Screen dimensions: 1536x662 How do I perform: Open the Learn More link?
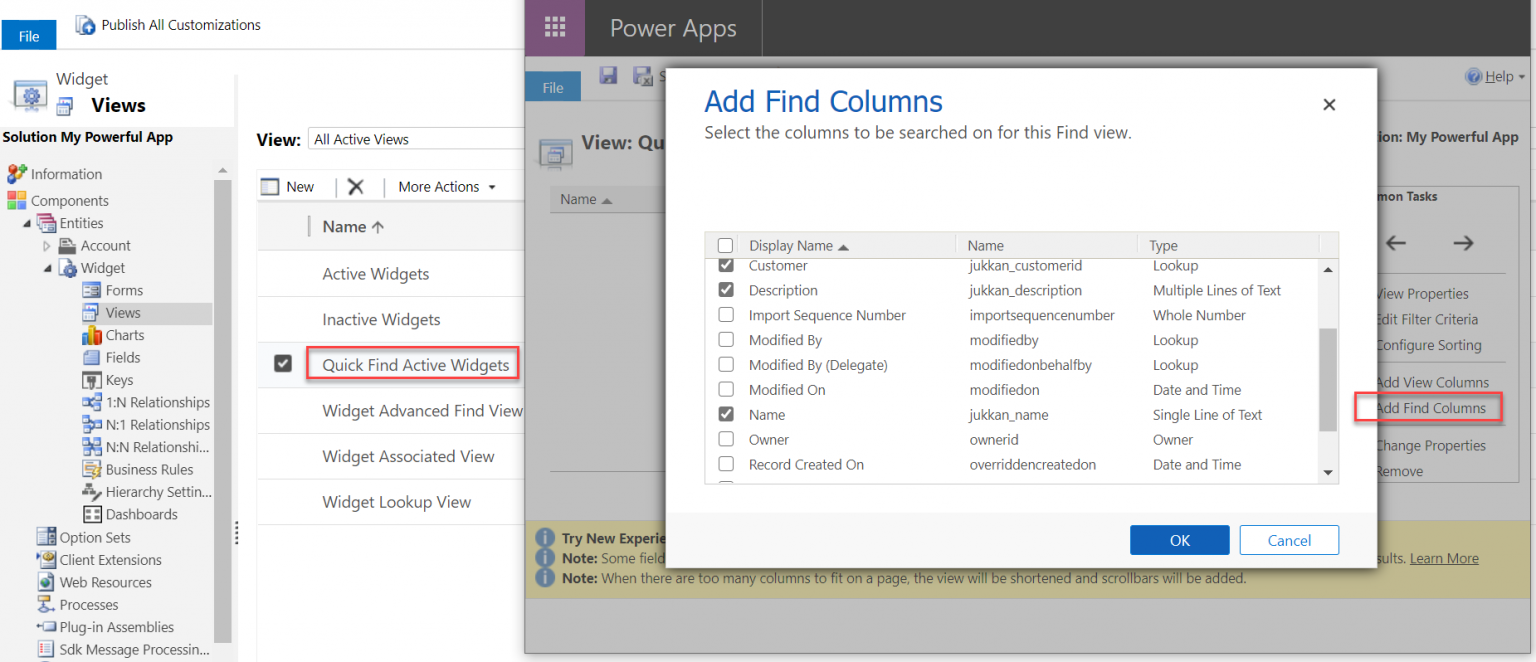1444,558
